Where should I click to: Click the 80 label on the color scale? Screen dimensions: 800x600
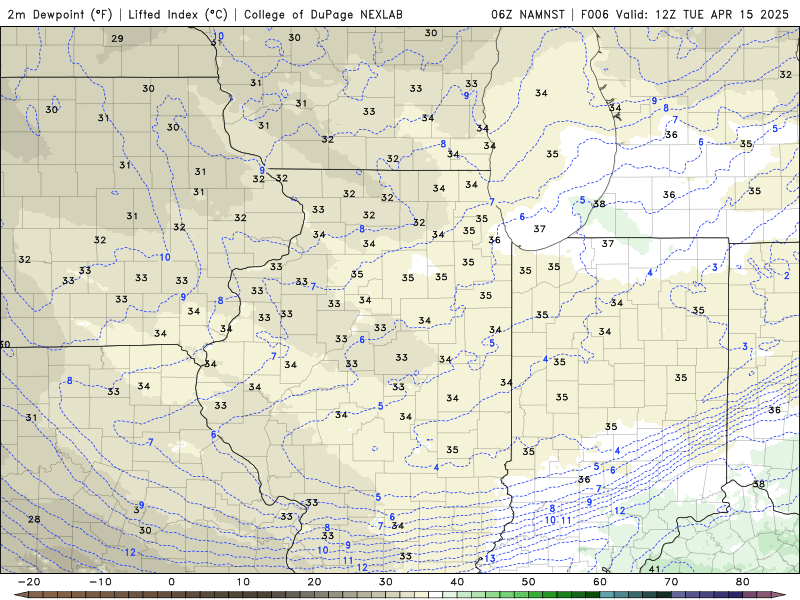point(743,582)
